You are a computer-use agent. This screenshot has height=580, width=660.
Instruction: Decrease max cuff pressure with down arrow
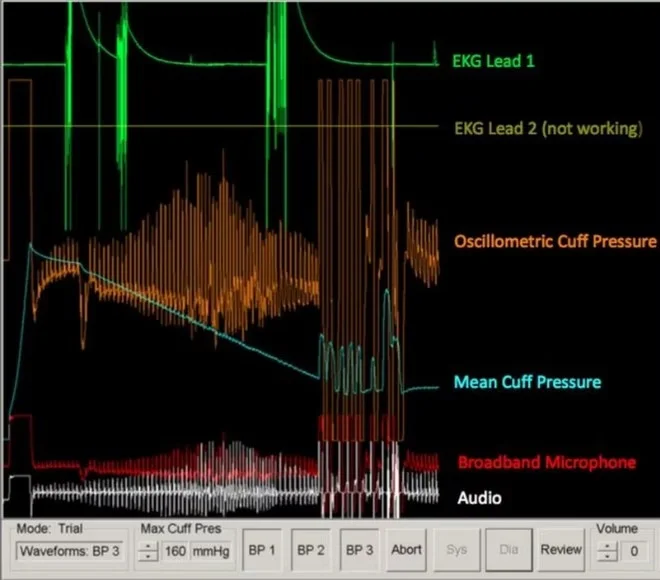coord(148,556)
